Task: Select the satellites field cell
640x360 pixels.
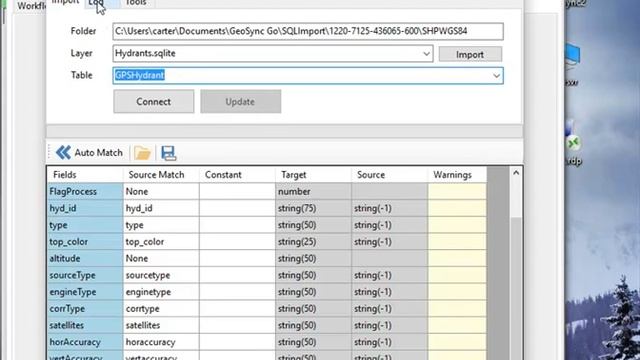Action: (x=85, y=325)
